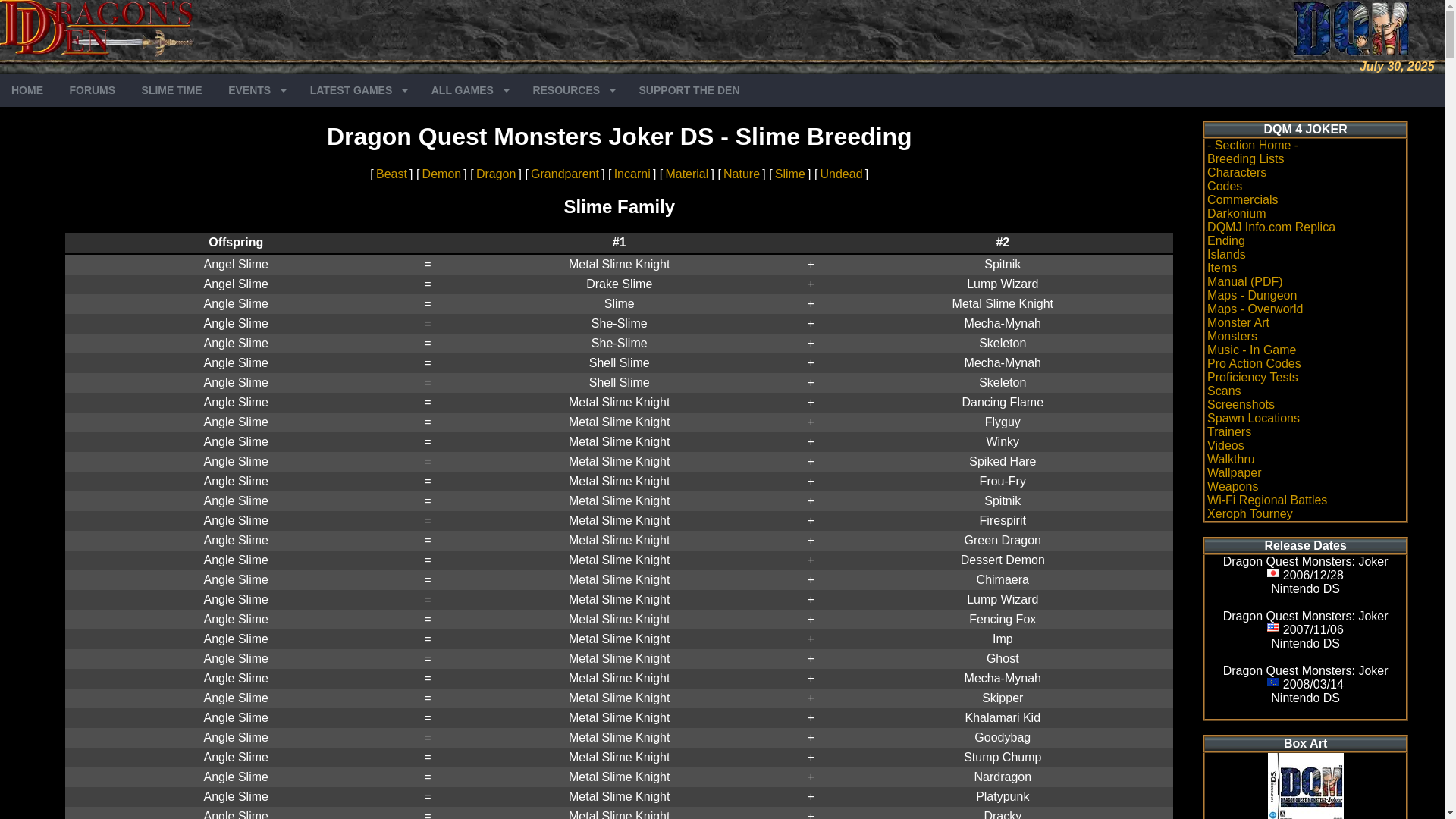Open the Slime breeding list link
This screenshot has width=1456, height=819.
click(790, 174)
